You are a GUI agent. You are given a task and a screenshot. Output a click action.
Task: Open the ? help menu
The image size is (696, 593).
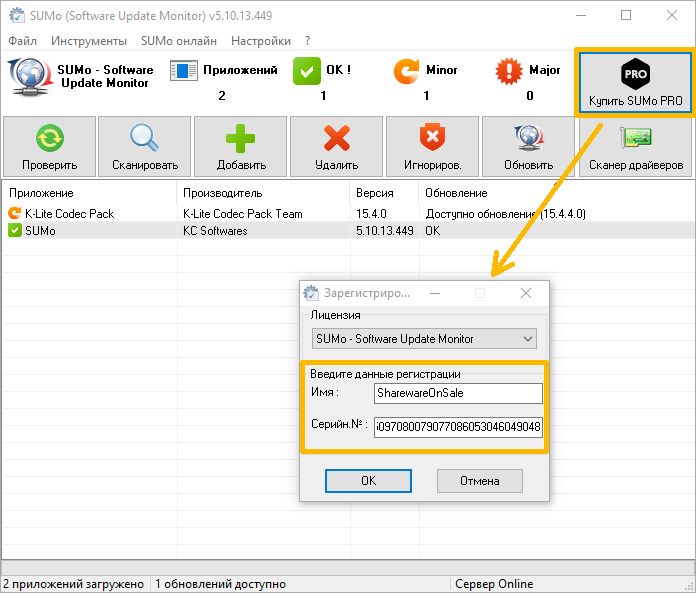pyautogui.click(x=308, y=41)
